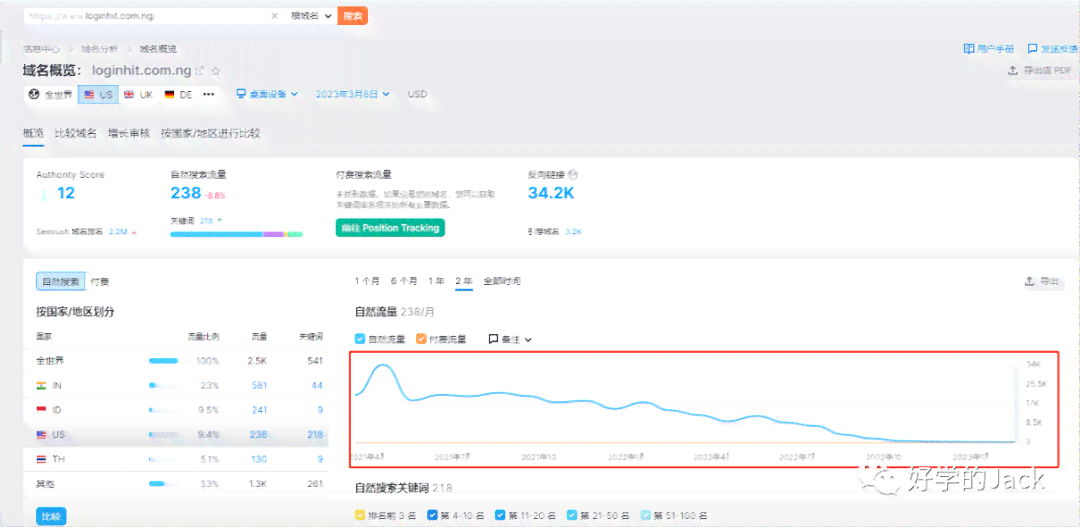This screenshot has width=1080, height=527.
Task: Click Thailand flag row TH in country table
Action: click(175, 459)
